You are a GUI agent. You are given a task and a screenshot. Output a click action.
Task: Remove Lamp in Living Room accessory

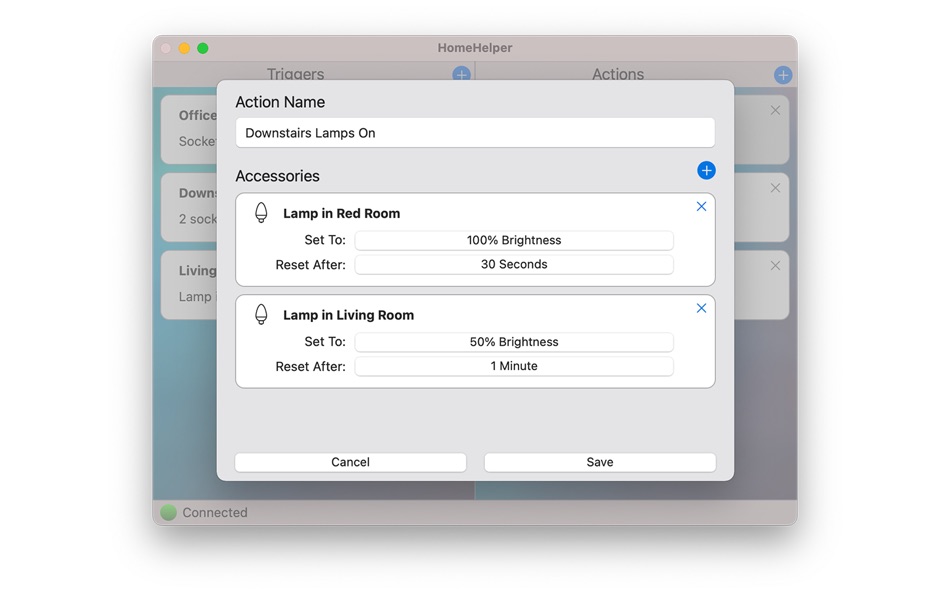click(x=701, y=309)
